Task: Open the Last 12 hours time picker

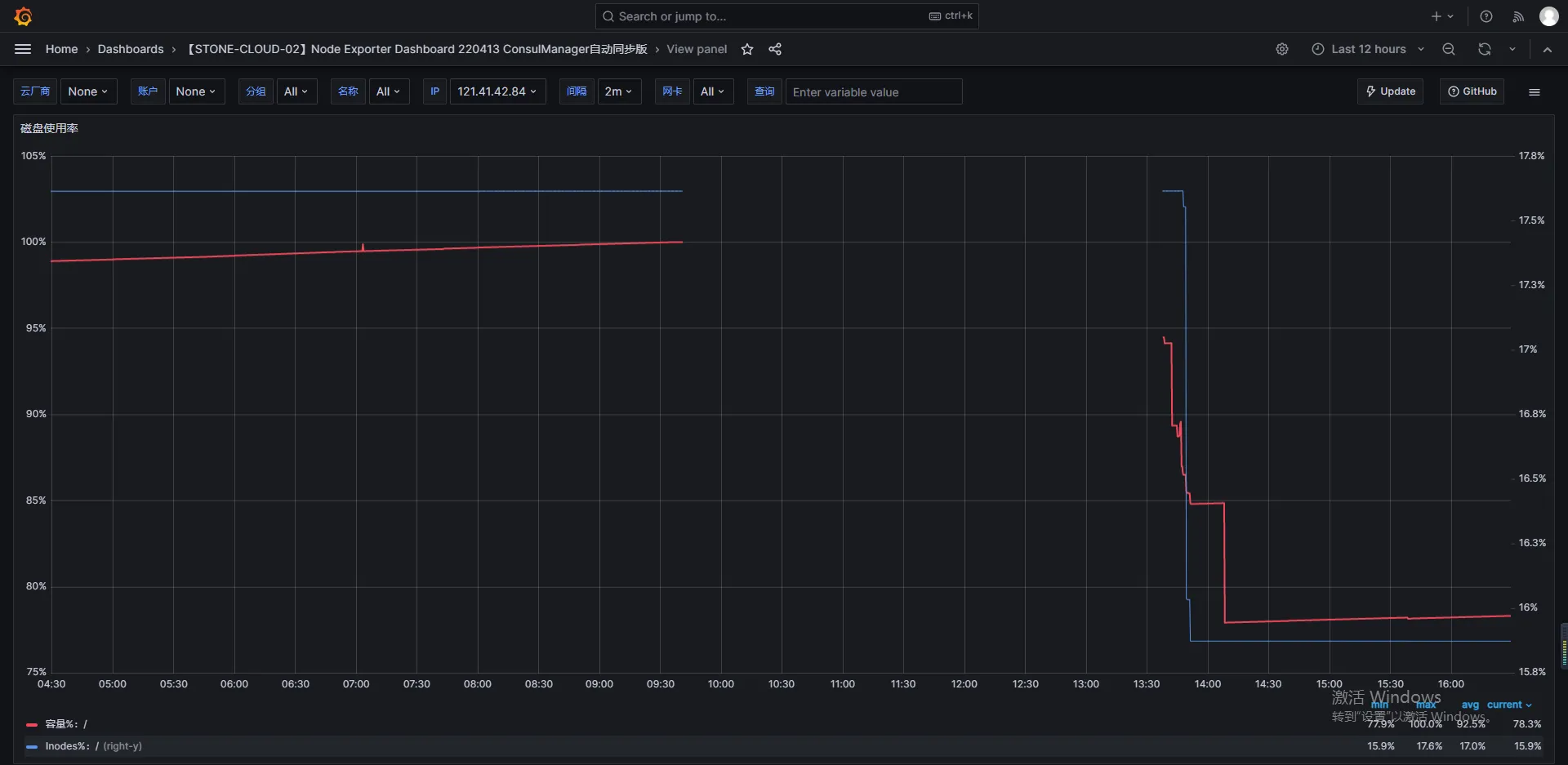Action: [1368, 49]
